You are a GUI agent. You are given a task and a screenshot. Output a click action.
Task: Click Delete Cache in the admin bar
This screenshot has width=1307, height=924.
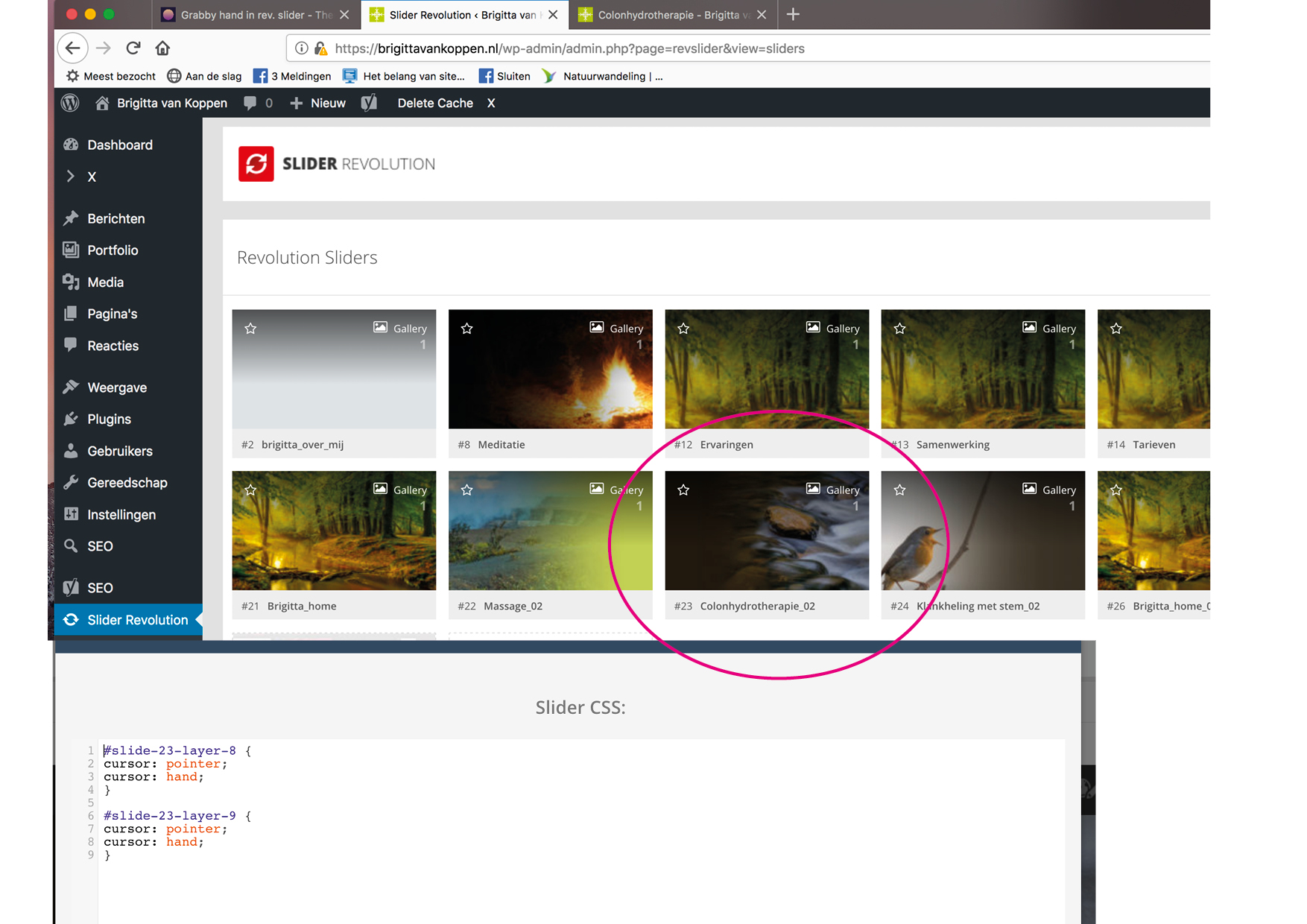(x=435, y=103)
